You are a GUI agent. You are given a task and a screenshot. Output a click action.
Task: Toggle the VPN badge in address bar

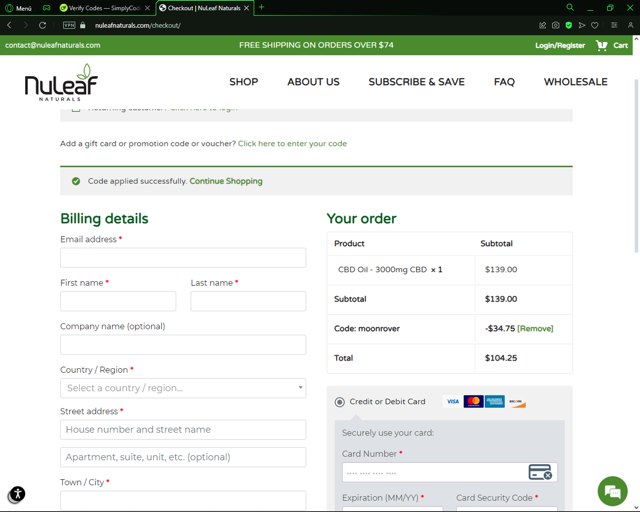point(69,25)
